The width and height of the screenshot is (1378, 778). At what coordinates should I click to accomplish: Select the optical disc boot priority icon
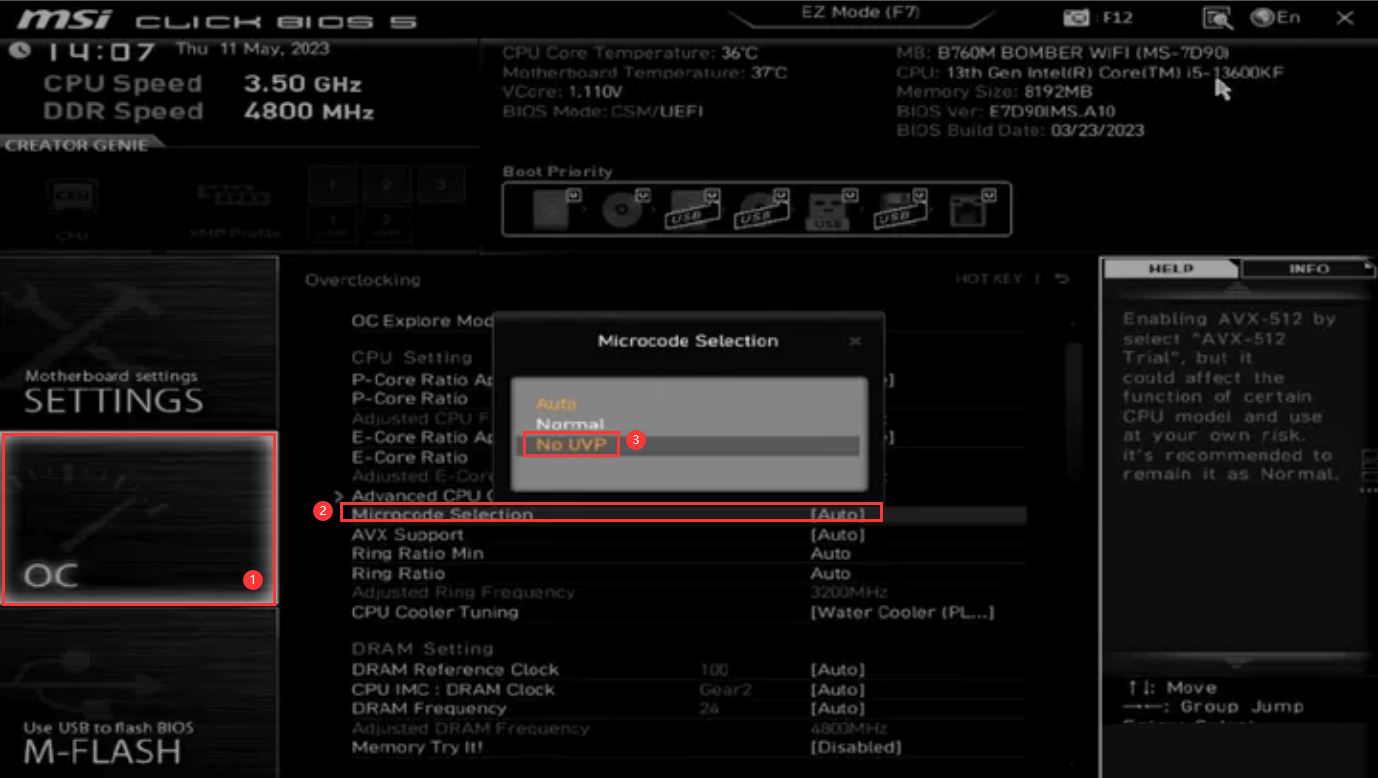[623, 209]
